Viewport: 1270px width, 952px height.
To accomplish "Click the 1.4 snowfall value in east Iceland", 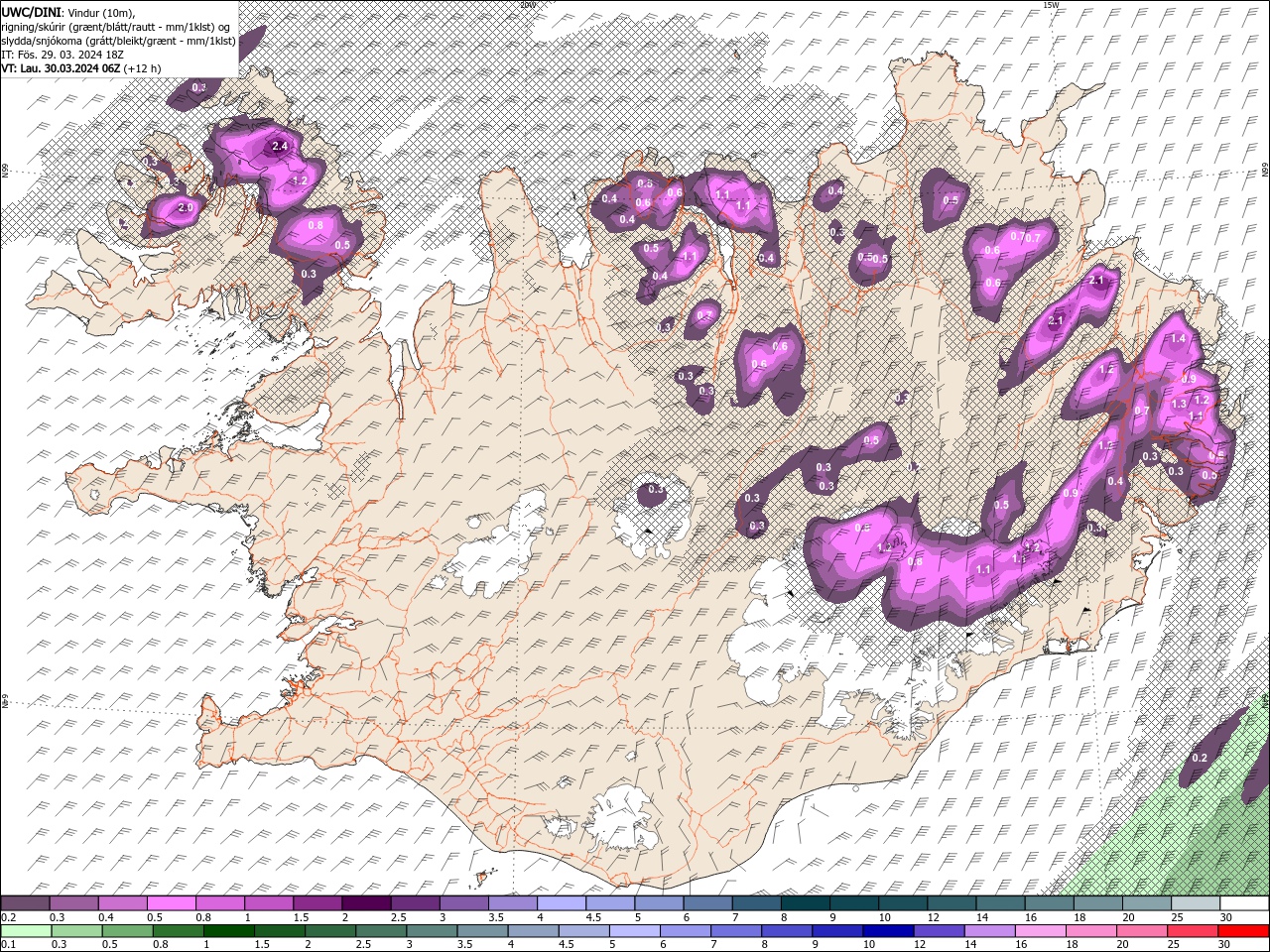I will point(1179,339).
